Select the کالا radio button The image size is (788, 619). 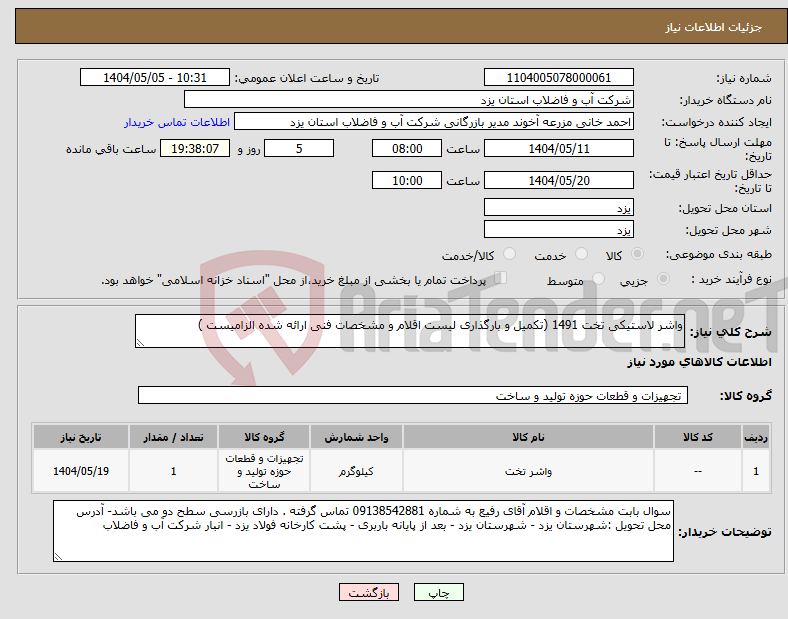pyautogui.click(x=637, y=254)
